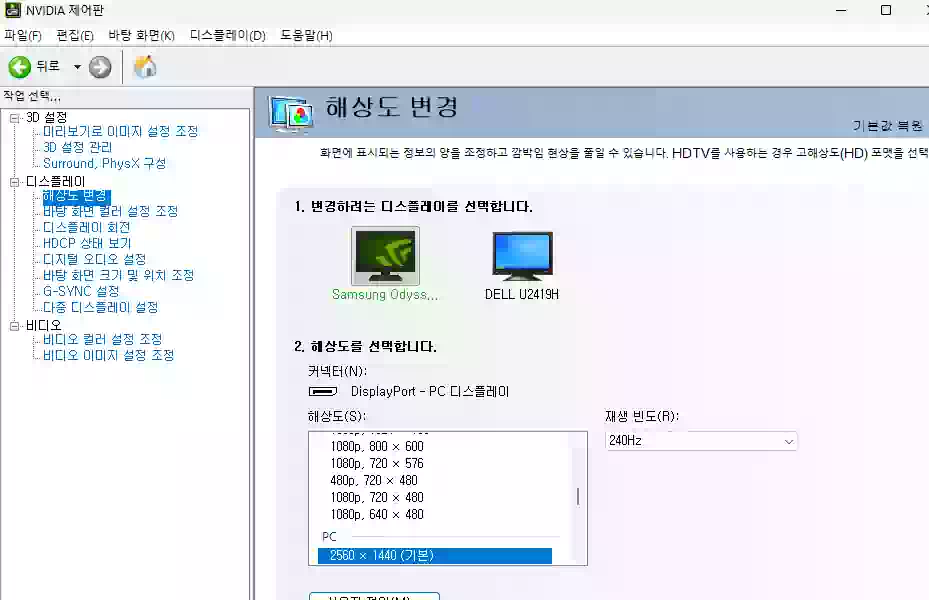The height and width of the screenshot is (600, 929).
Task: Select resolution 1080p, 800 × 600
Action: pyautogui.click(x=377, y=447)
